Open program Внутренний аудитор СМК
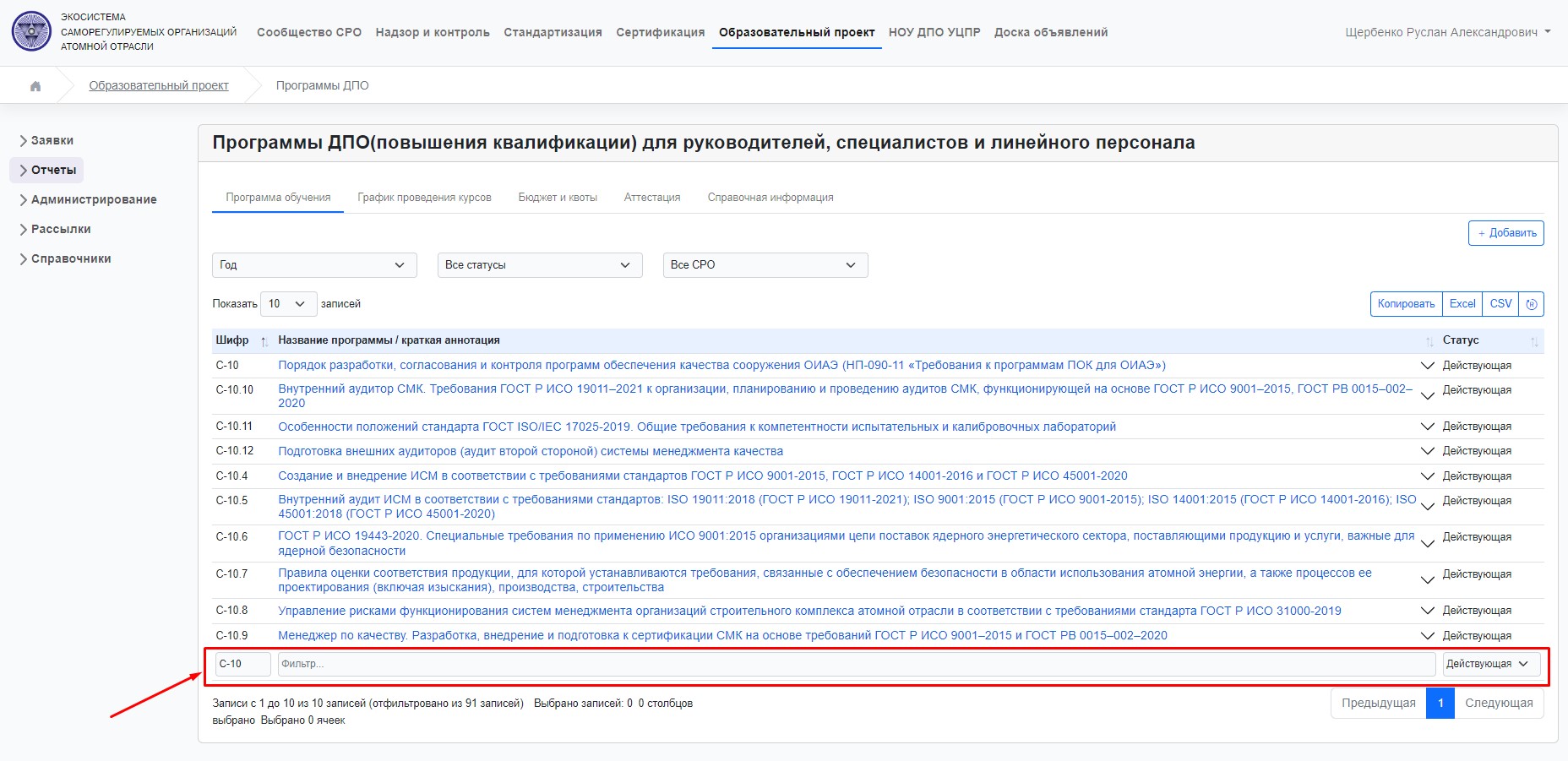1568x761 pixels. coord(845,396)
